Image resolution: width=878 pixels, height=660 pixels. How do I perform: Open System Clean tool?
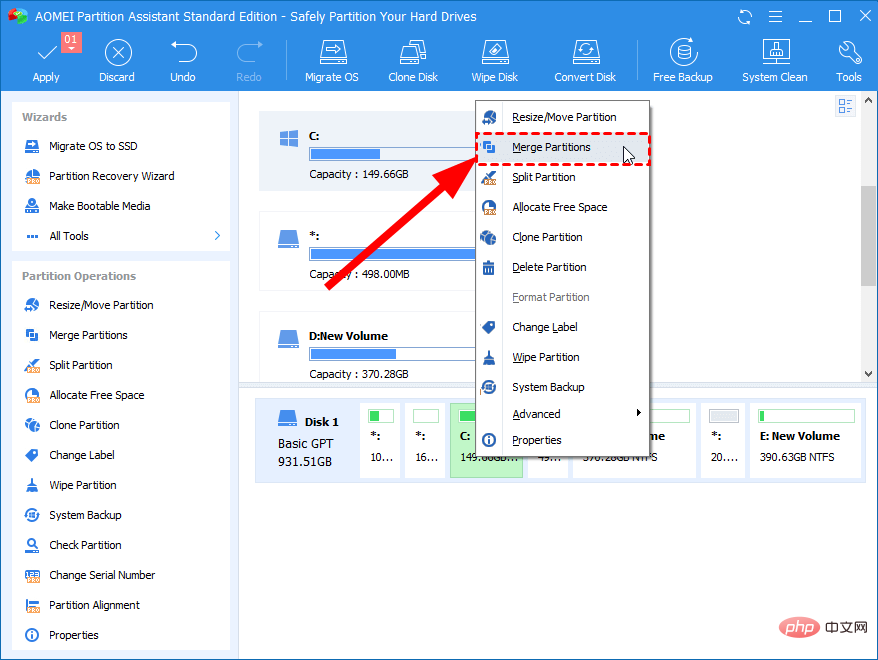point(775,54)
